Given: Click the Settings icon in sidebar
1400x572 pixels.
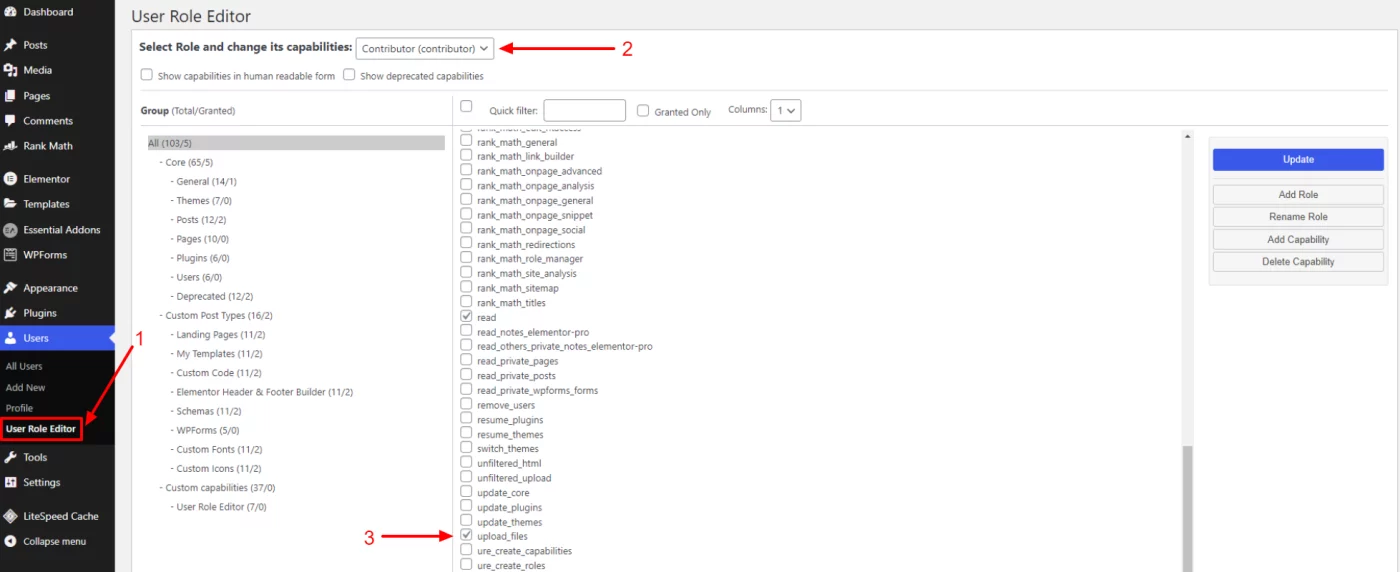Looking at the screenshot, I should coord(10,482).
